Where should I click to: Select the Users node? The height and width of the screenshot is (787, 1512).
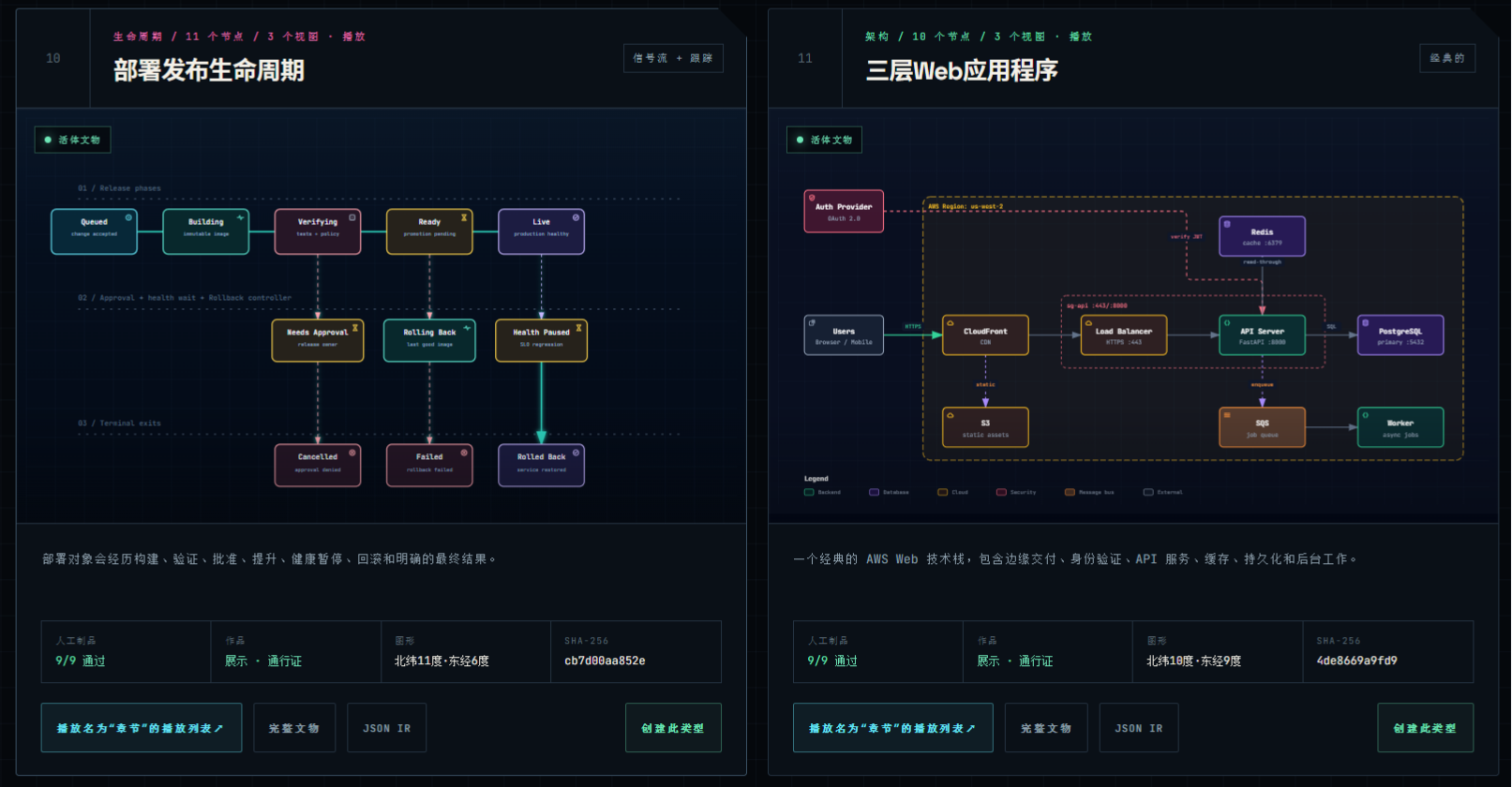click(844, 335)
